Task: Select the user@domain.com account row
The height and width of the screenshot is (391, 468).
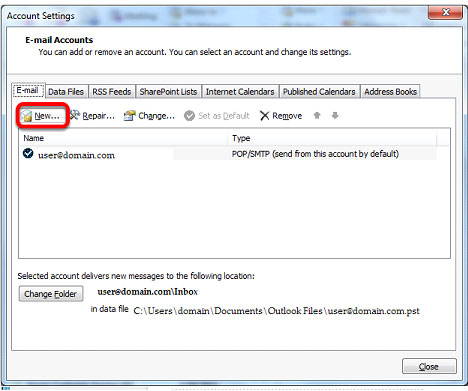Action: pyautogui.click(x=228, y=154)
